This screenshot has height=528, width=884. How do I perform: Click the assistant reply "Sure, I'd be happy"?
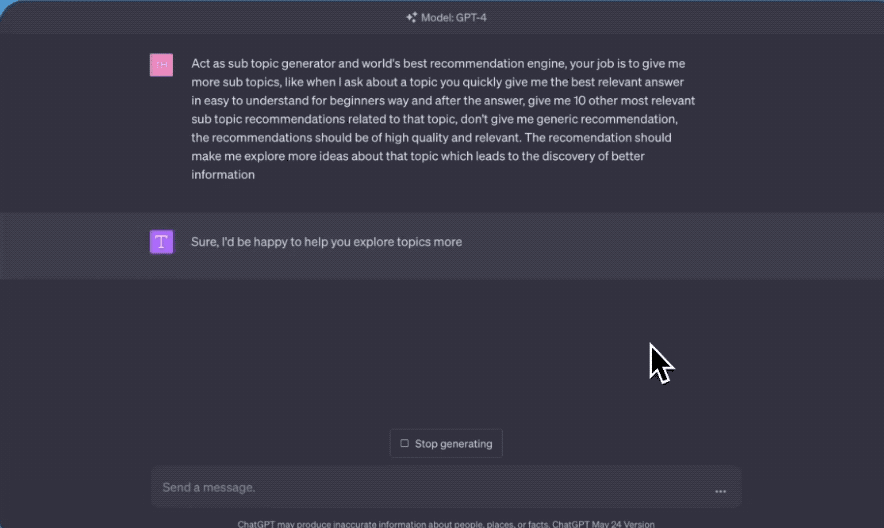tap(326, 242)
